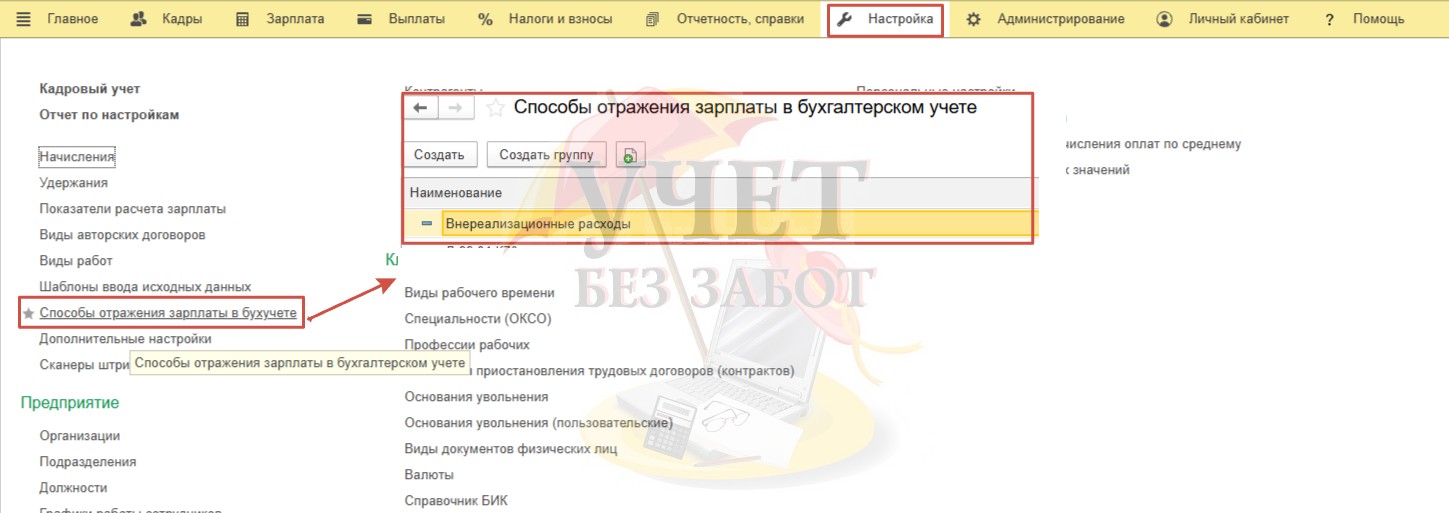Open Справочник БИК
The width and height of the screenshot is (1449, 513).
point(456,500)
